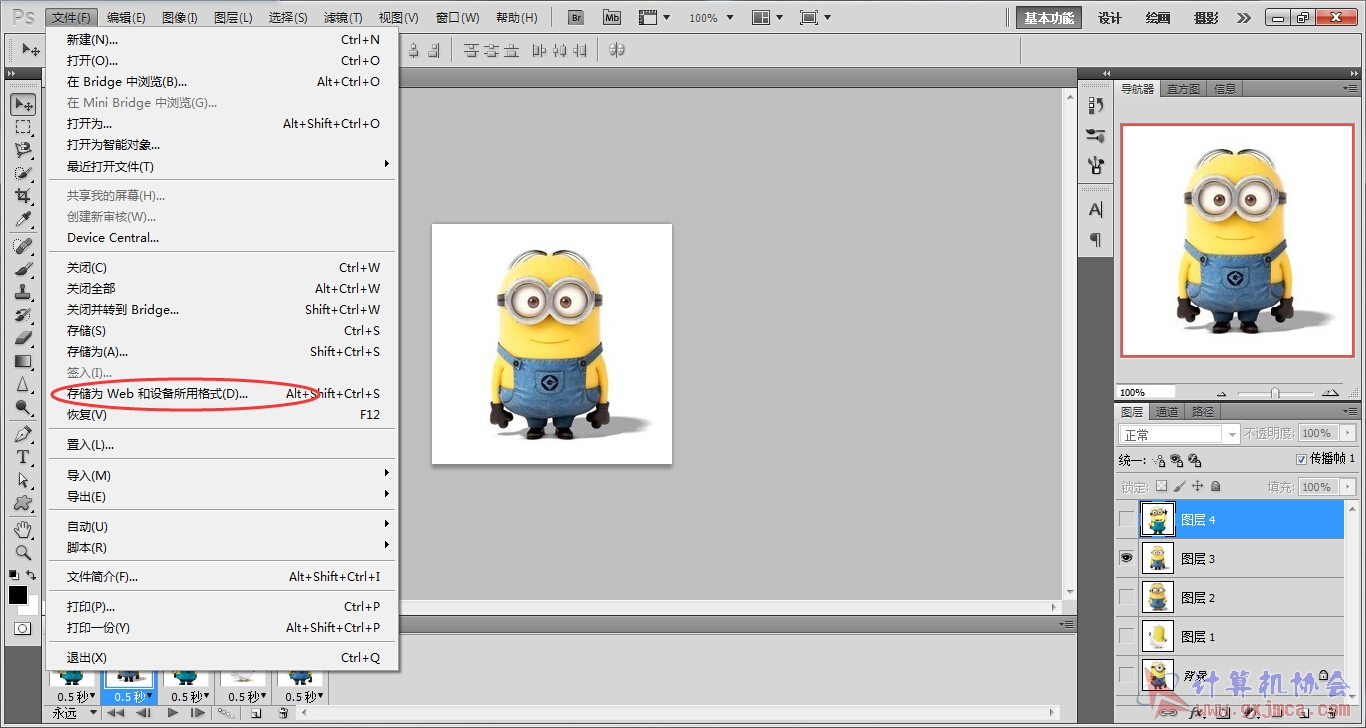Select the Lasso tool

pos(22,151)
